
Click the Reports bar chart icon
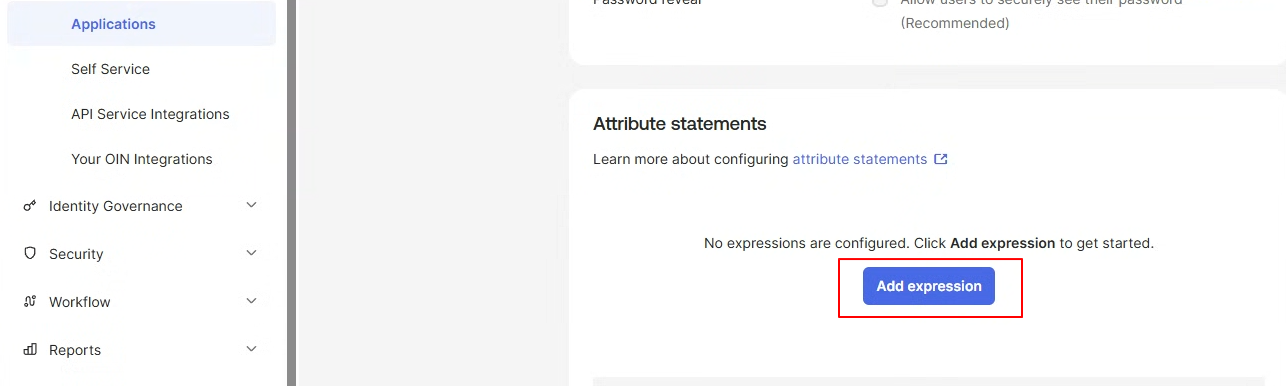pos(29,350)
